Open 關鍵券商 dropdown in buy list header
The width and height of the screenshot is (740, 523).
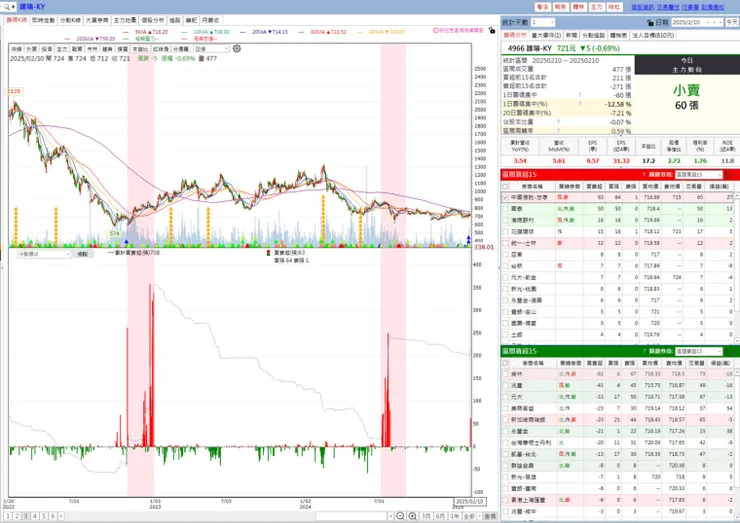698,175
